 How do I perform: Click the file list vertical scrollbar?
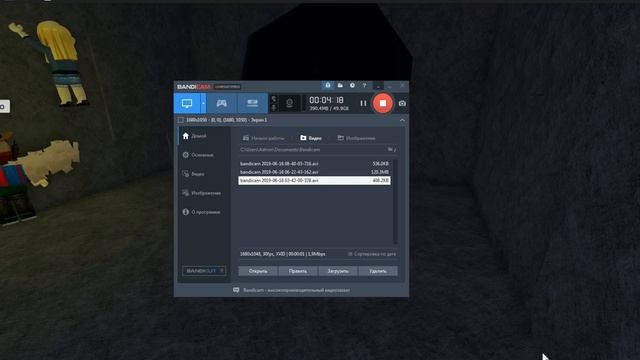[395, 202]
